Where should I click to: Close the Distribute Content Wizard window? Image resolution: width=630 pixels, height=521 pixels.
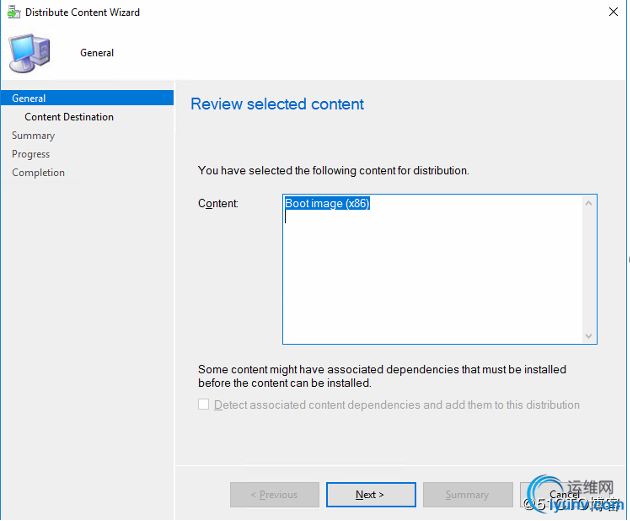point(611,12)
